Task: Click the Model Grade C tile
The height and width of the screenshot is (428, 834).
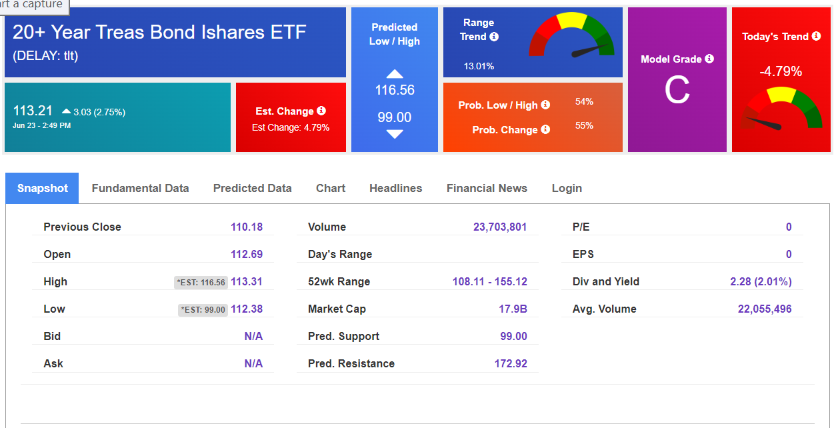Action: click(677, 90)
